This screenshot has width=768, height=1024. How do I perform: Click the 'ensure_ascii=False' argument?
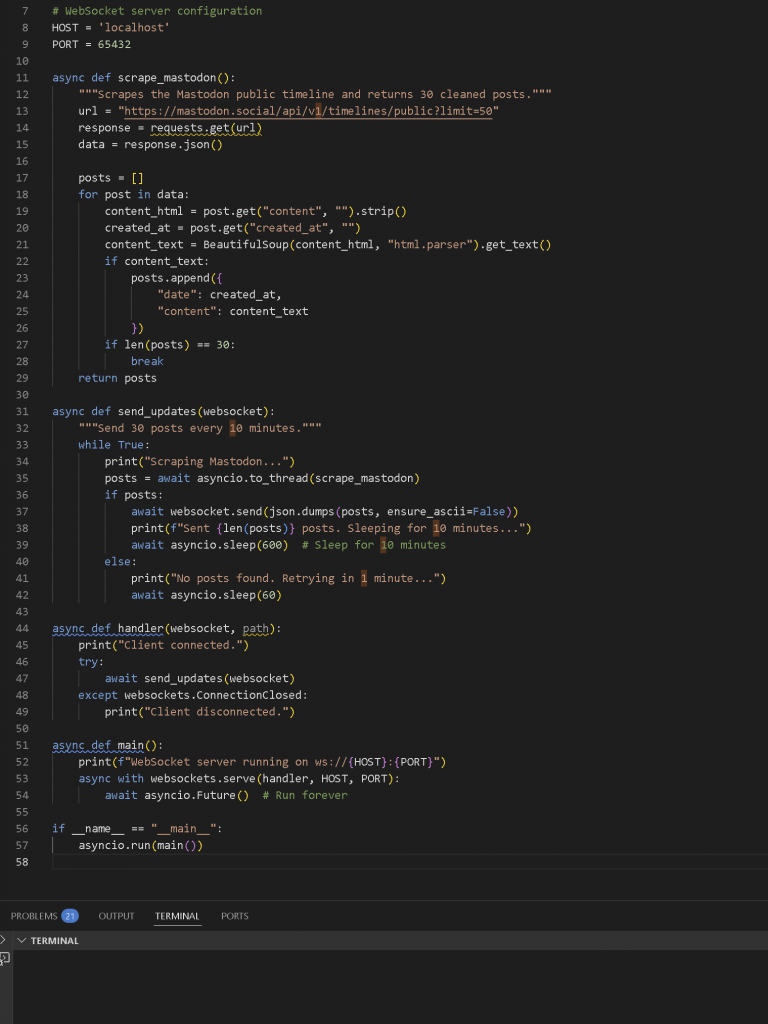(447, 511)
